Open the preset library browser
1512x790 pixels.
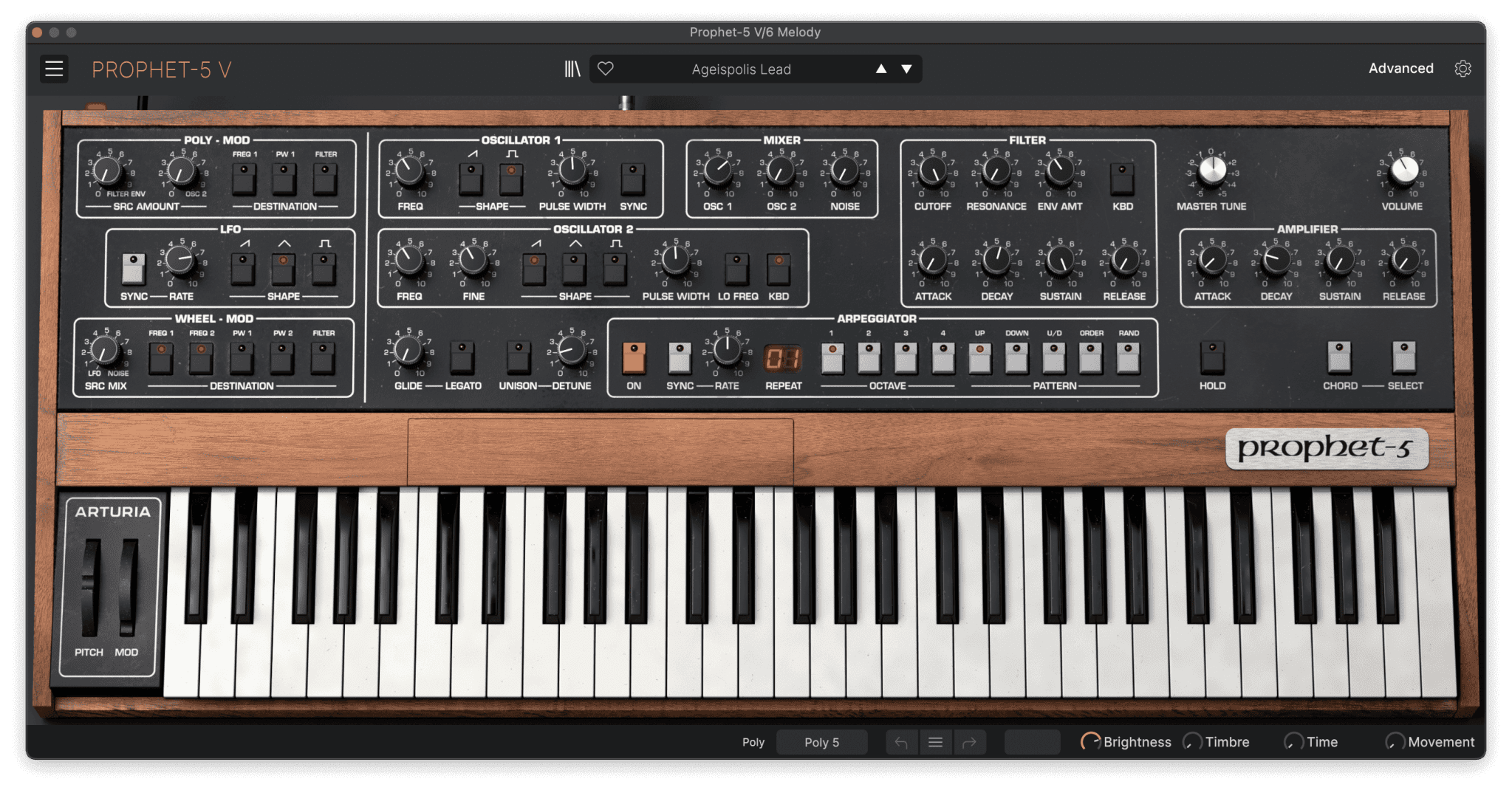click(572, 68)
